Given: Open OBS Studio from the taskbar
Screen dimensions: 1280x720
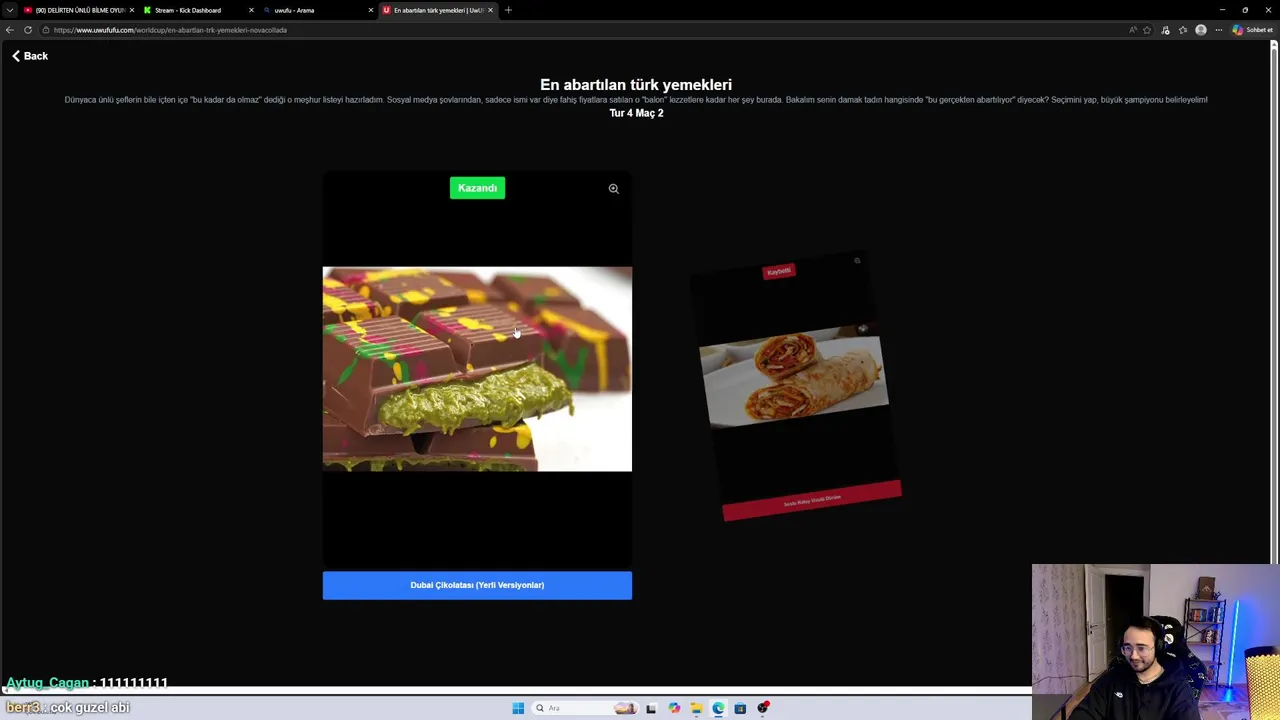Looking at the screenshot, I should pos(763,708).
